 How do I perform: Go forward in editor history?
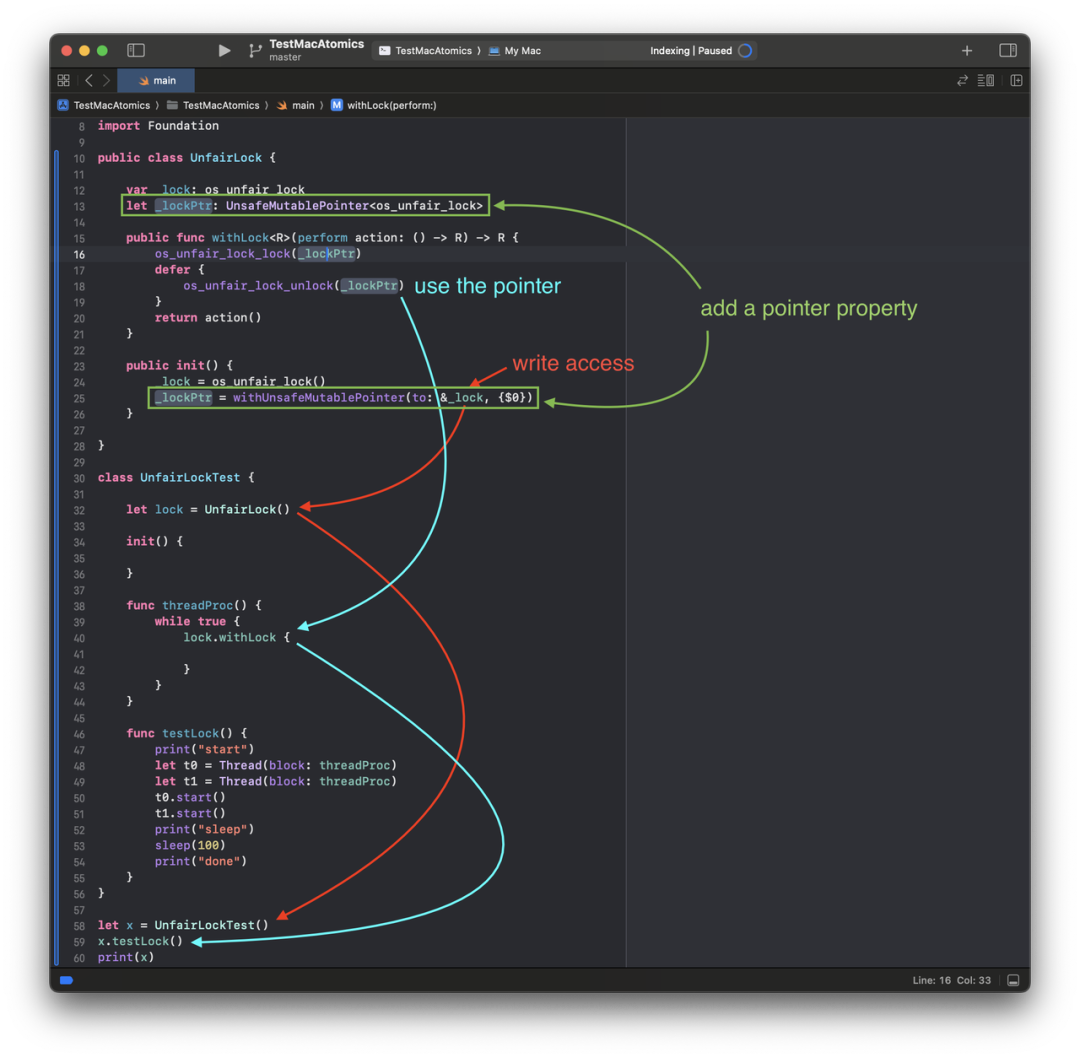[x=106, y=81]
